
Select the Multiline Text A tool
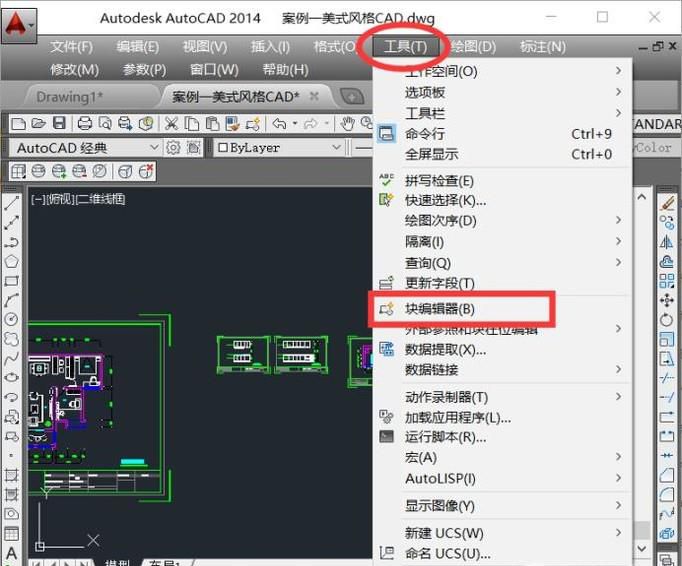click(x=12, y=553)
